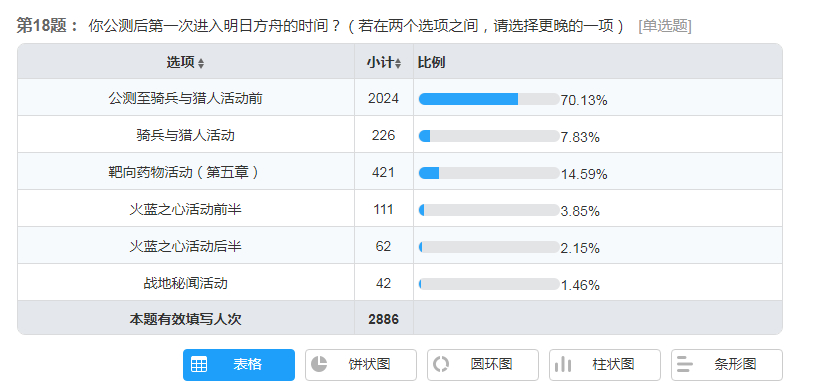Select the 公测至骑兵与猎人活动前 row

(400, 97)
